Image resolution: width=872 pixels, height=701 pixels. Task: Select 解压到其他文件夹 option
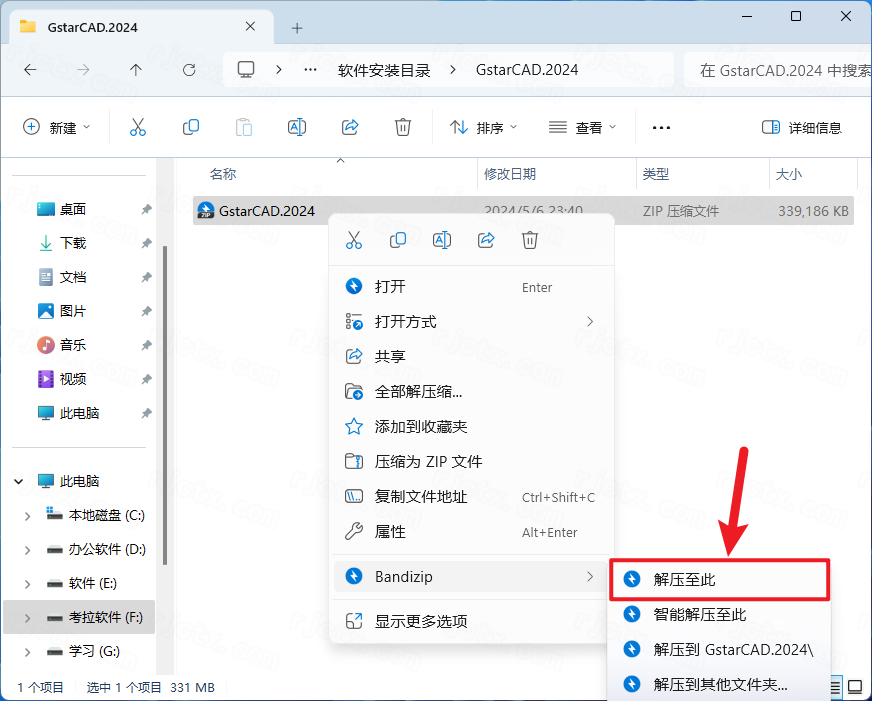[720, 684]
